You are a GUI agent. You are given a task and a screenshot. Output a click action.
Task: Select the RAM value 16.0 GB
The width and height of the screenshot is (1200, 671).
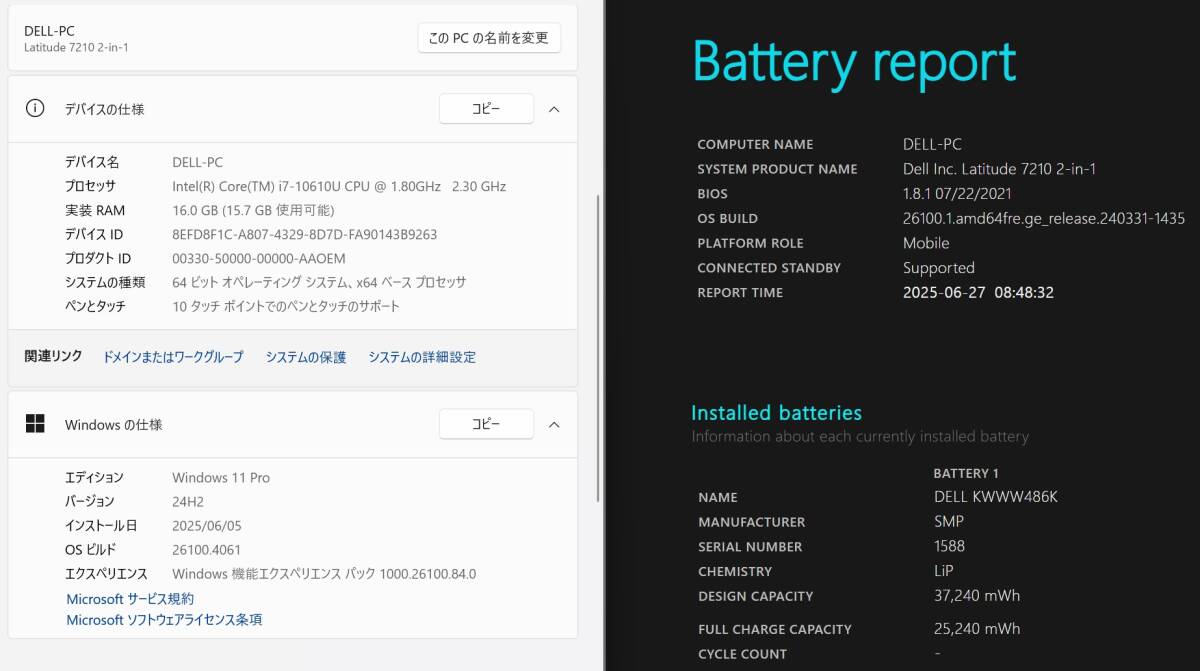click(253, 210)
